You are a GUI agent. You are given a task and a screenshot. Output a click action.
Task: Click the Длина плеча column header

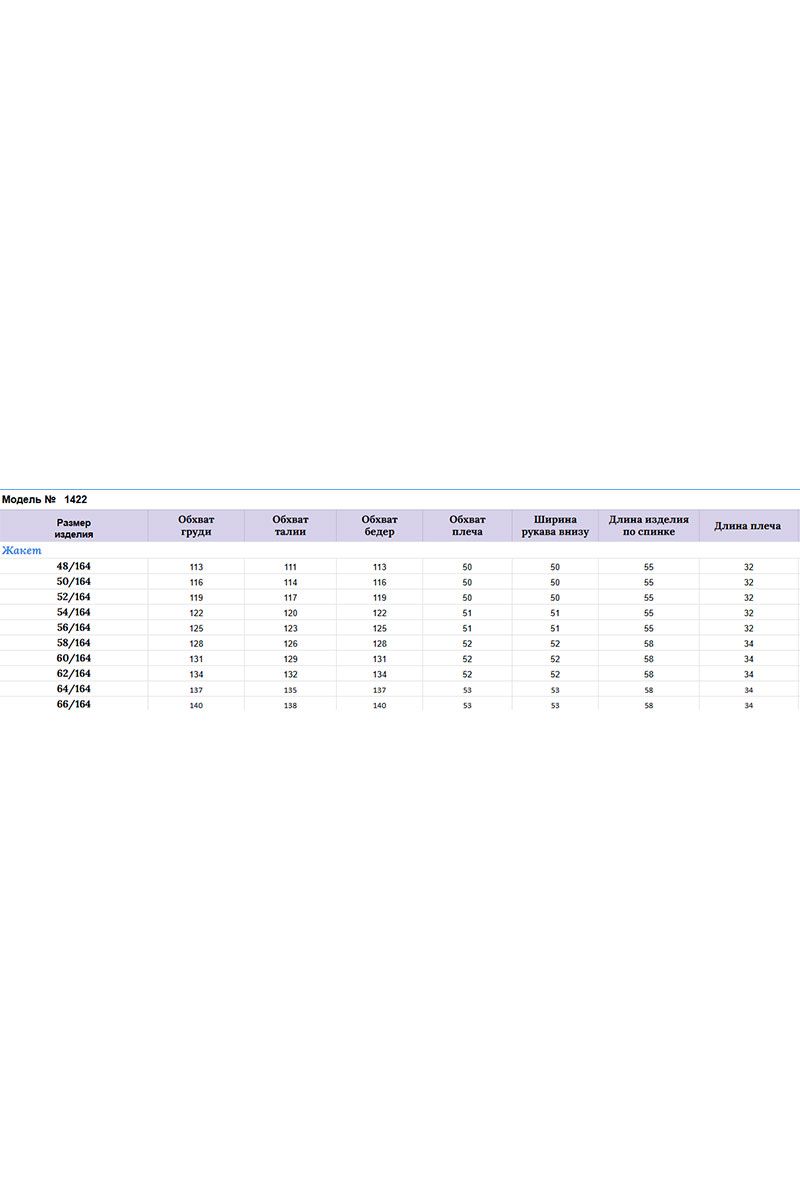tap(748, 525)
